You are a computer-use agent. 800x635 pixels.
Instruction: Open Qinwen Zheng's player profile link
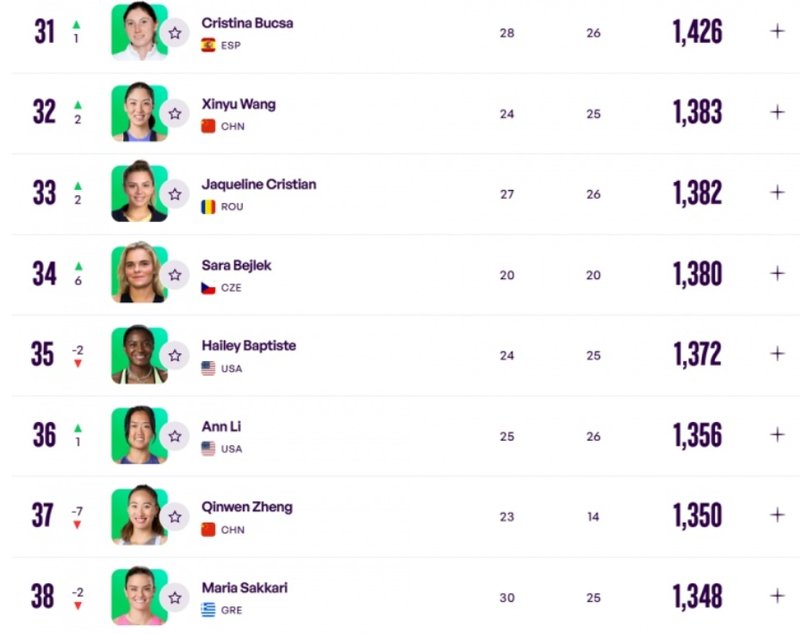point(247,507)
